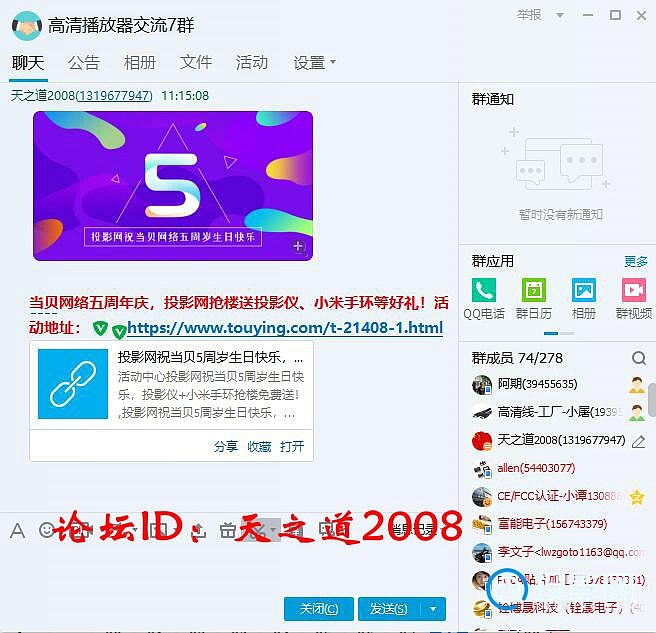The height and width of the screenshot is (633, 656).
Task: Click the pencil edit icon beside 天之道2008
Action: coord(638,441)
